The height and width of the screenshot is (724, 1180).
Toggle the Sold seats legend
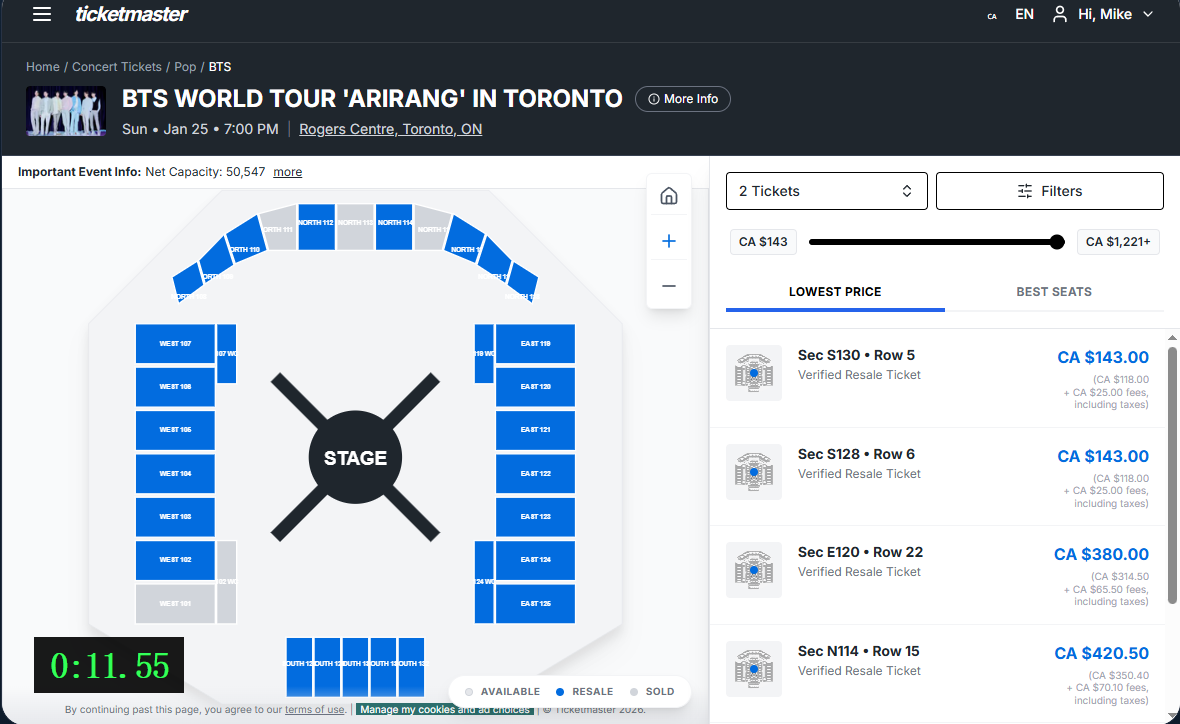tap(652, 691)
